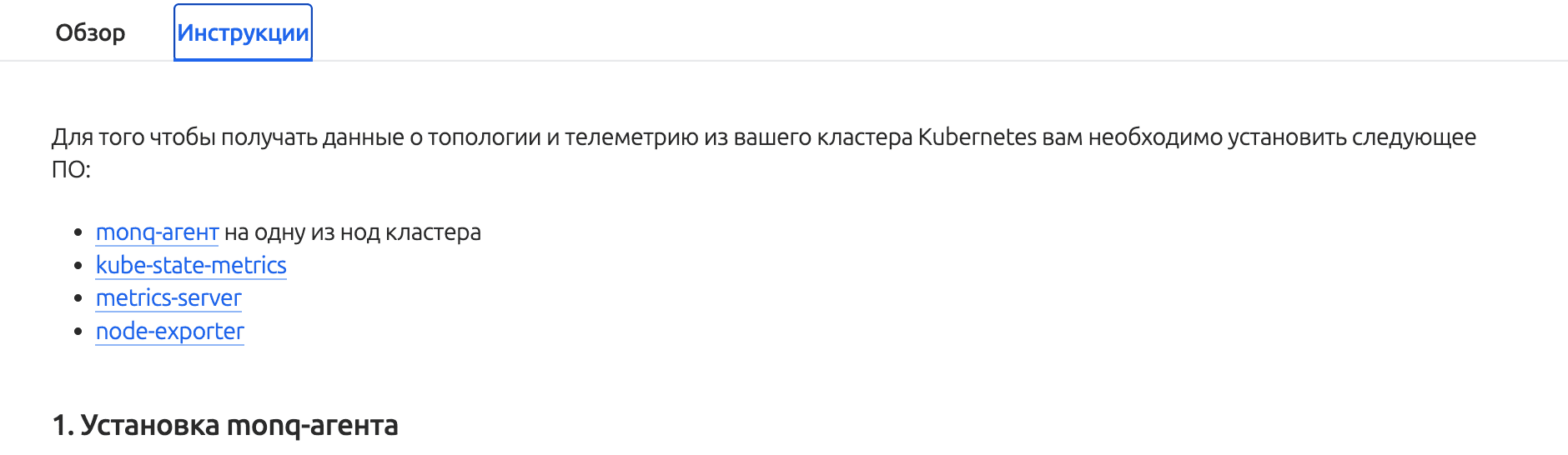The image size is (1568, 455).
Task: Follow the kube-state-metrics link
Action: point(191,266)
